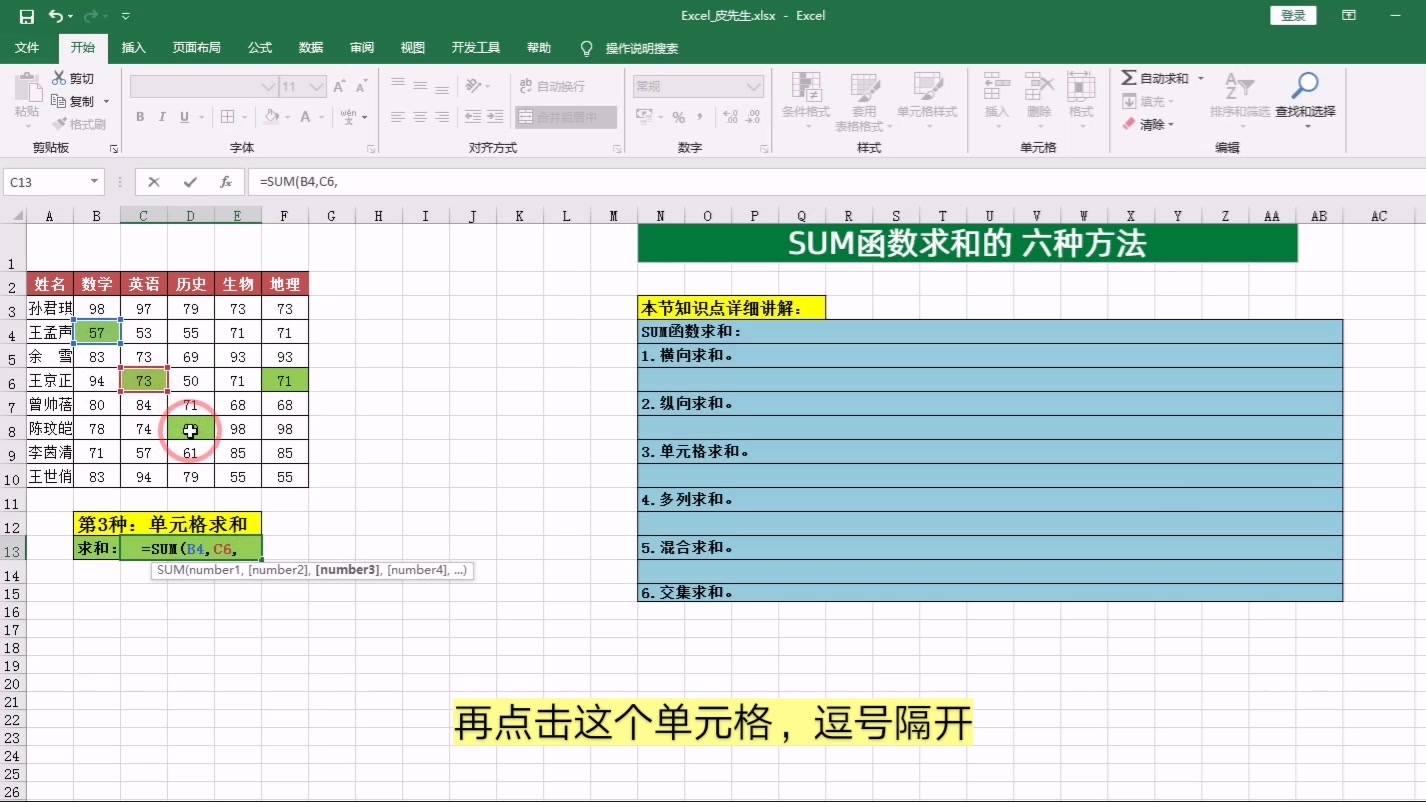
Task: Expand the AutoSum dropdown arrow
Action: [x=1201, y=78]
